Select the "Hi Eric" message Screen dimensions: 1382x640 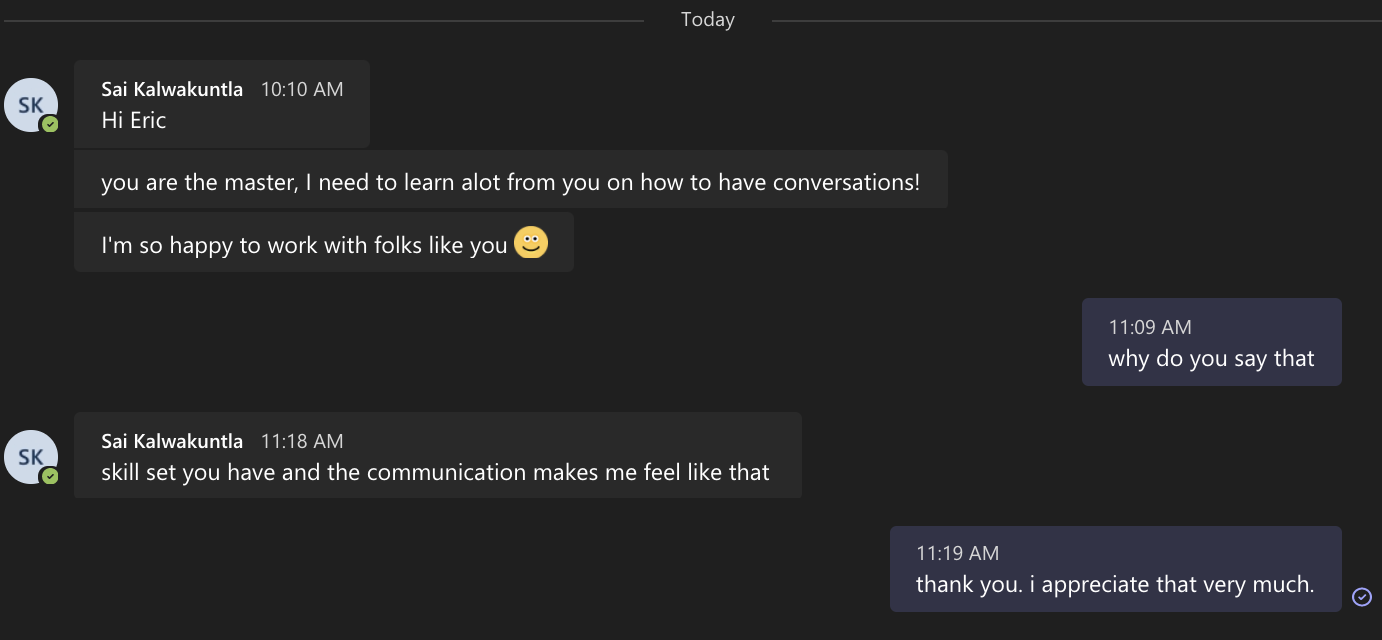pyautogui.click(x=134, y=121)
